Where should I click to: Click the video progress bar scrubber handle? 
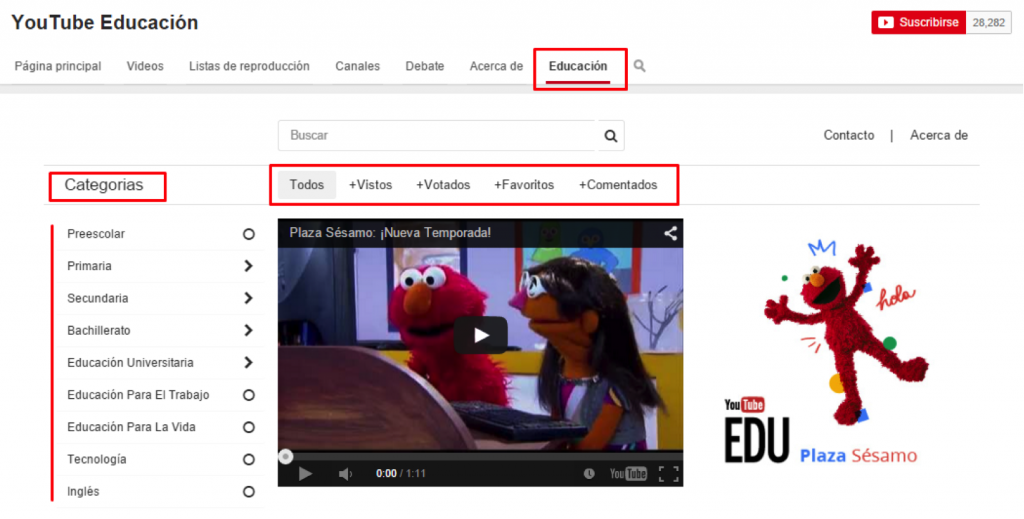[285, 456]
